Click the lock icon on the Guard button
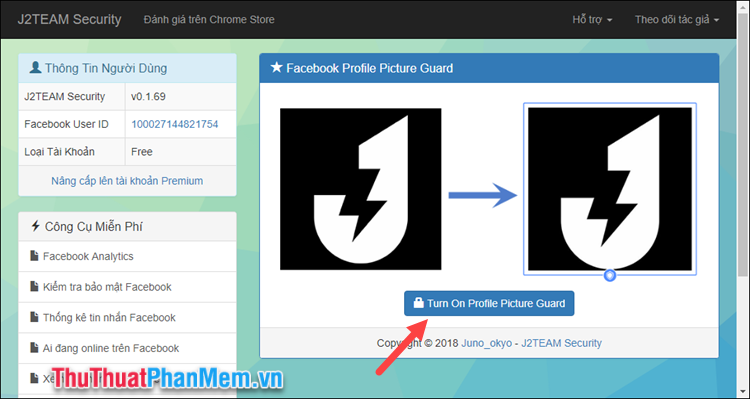The height and width of the screenshot is (399, 750). pyautogui.click(x=419, y=303)
